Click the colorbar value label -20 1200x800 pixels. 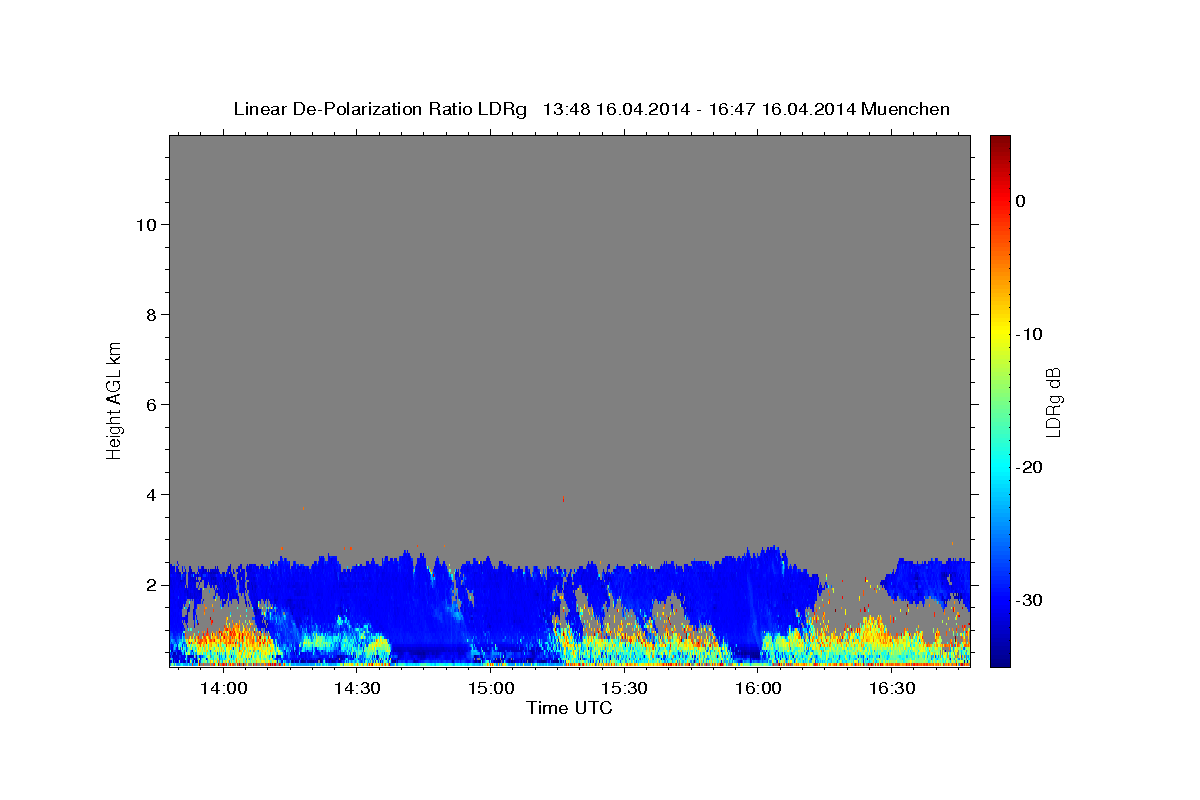(1028, 467)
